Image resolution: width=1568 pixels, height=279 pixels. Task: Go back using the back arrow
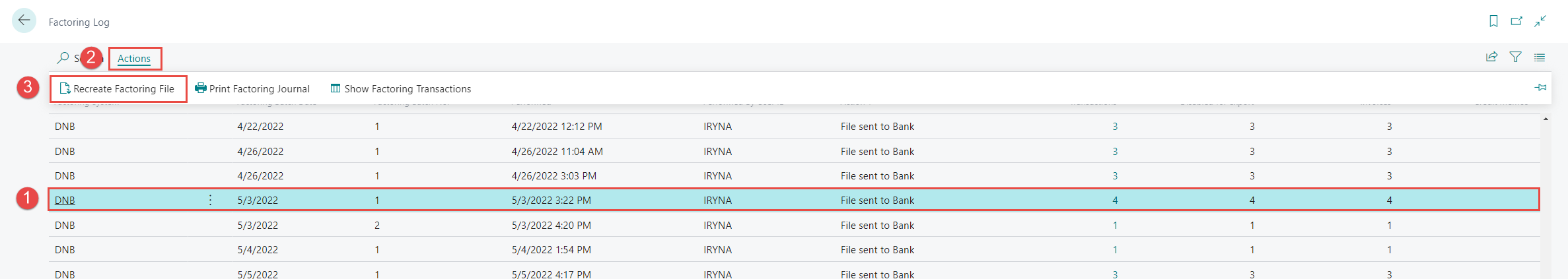(24, 20)
